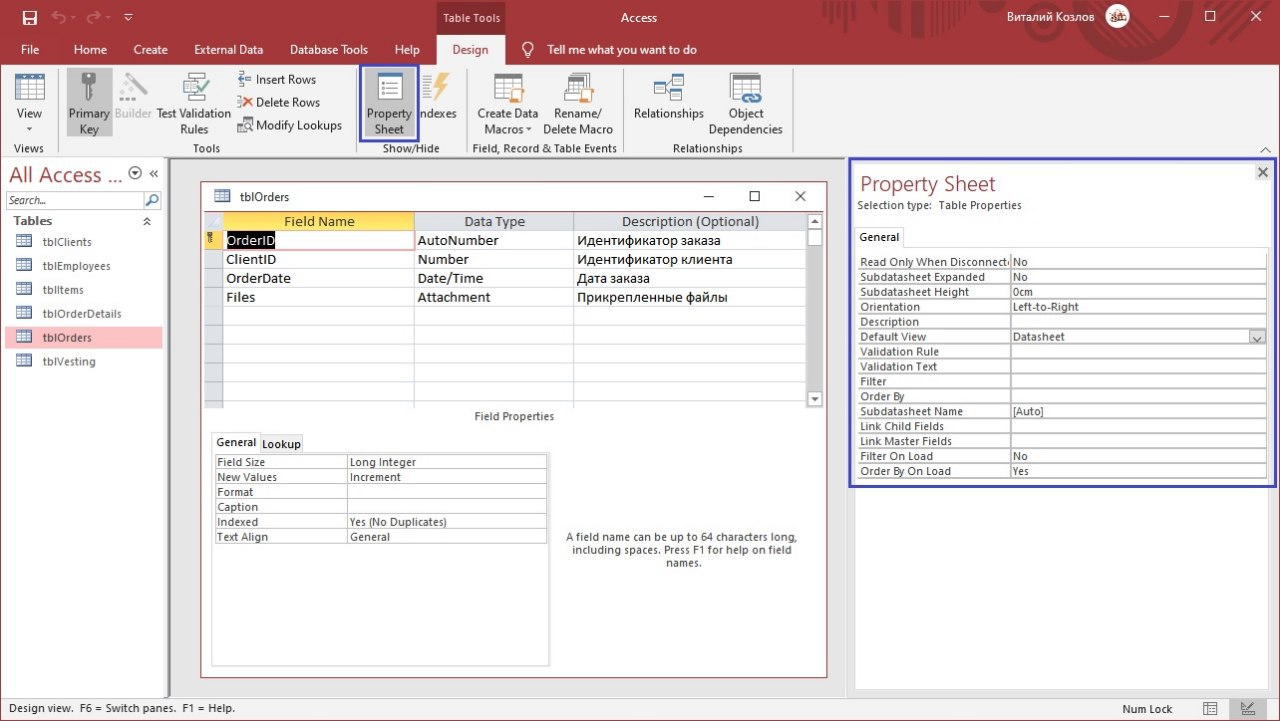
Task: Switch to Datasheet view in status bar
Action: click(1210, 708)
